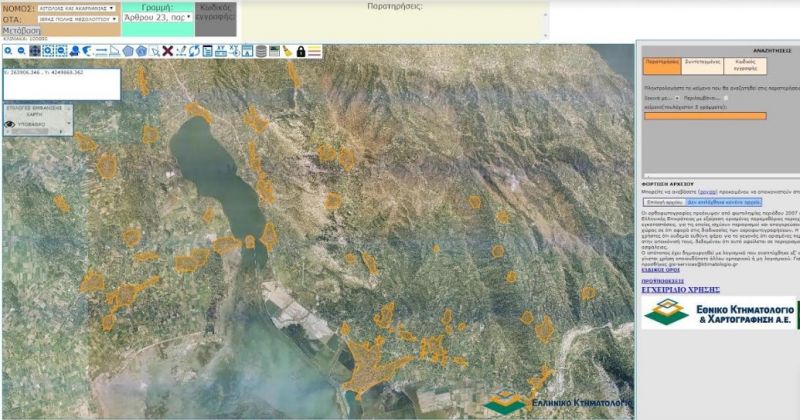This screenshot has height=420, width=800.
Task: Expand the Γραμμή 'Άρθρου 23' dropdown
Action: (157, 18)
